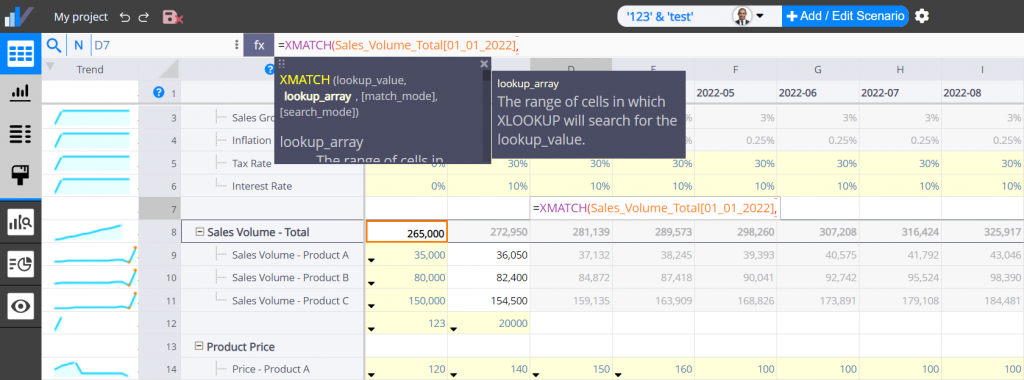Viewport: 1024px width, 380px height.
Task: Select the paint roller formatting tool
Action: [x=21, y=174]
